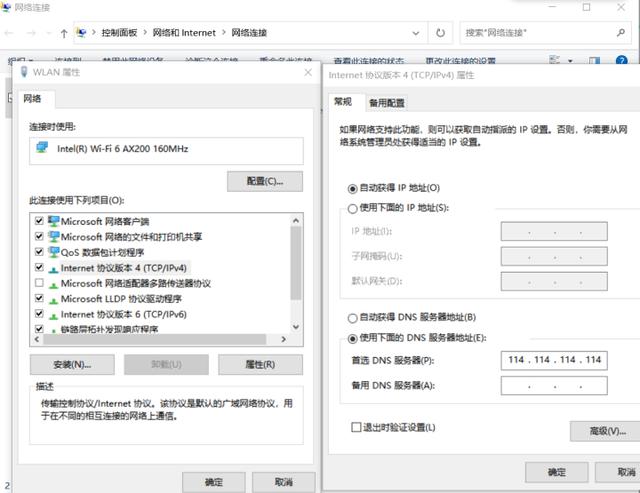Close the WLAN 属性 dialog
Screen dimensions: 640x493
(x=308, y=72)
